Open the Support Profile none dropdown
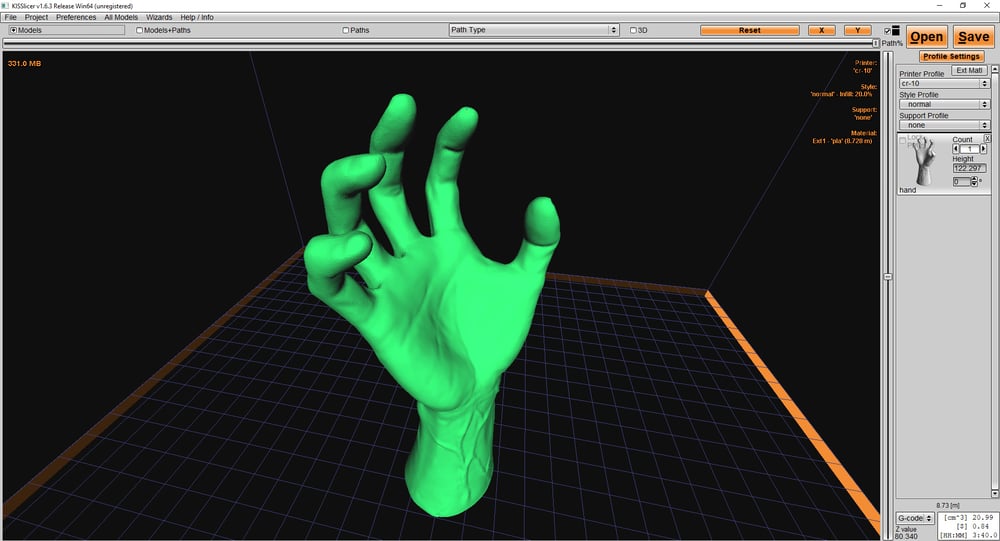Screen dimensions: 1000x541 click(944, 125)
